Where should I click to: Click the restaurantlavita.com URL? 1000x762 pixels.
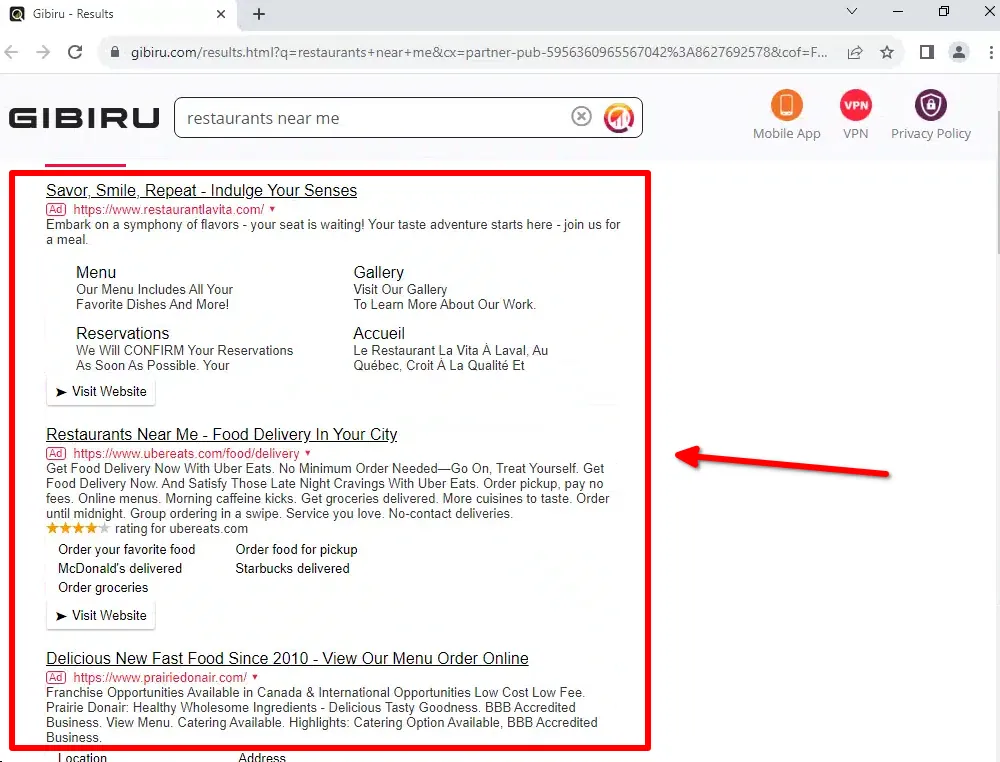click(x=168, y=210)
